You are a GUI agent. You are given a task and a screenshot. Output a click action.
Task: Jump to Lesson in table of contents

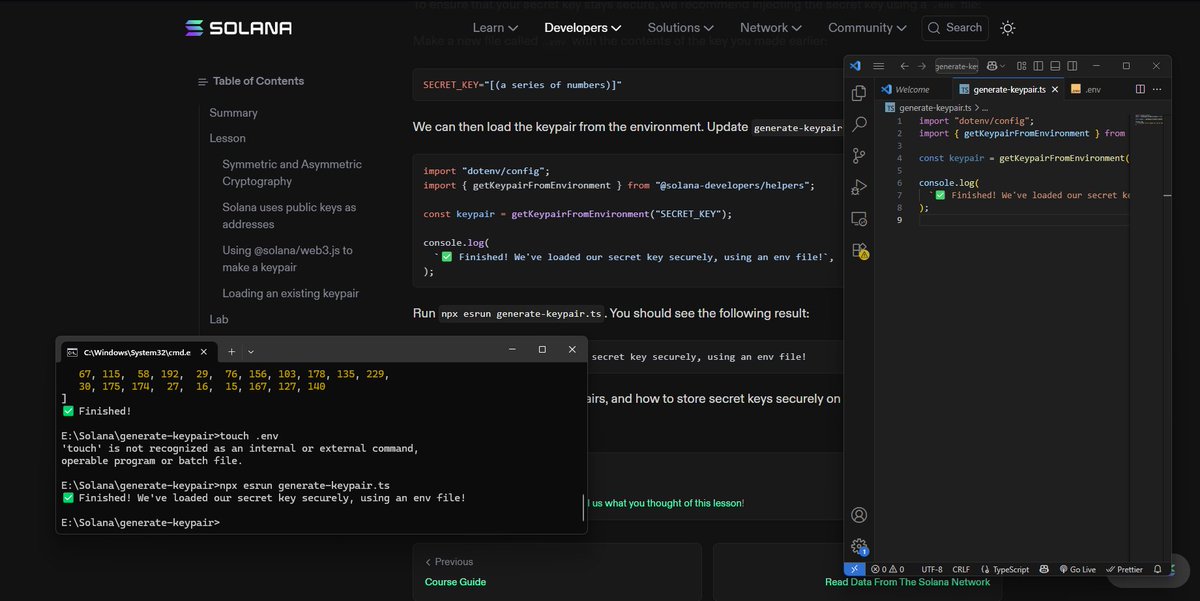(x=227, y=138)
